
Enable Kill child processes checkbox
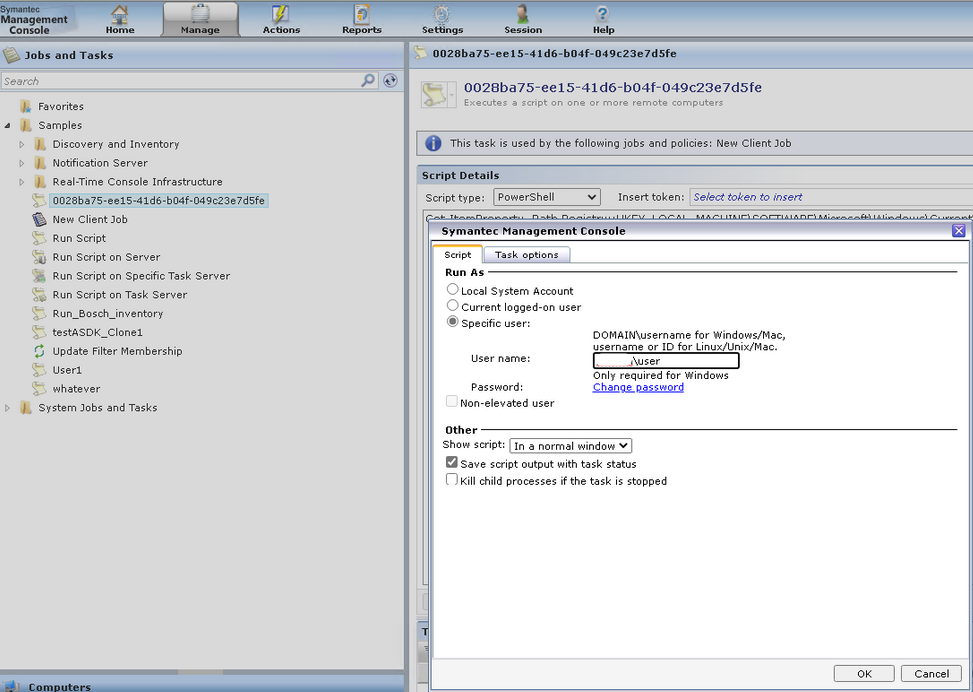click(x=452, y=480)
